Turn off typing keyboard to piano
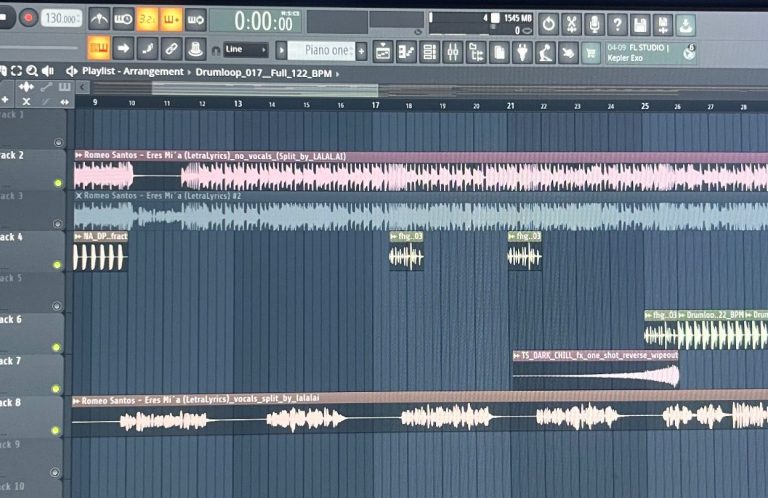Image resolution: width=768 pixels, height=498 pixels. [99, 48]
